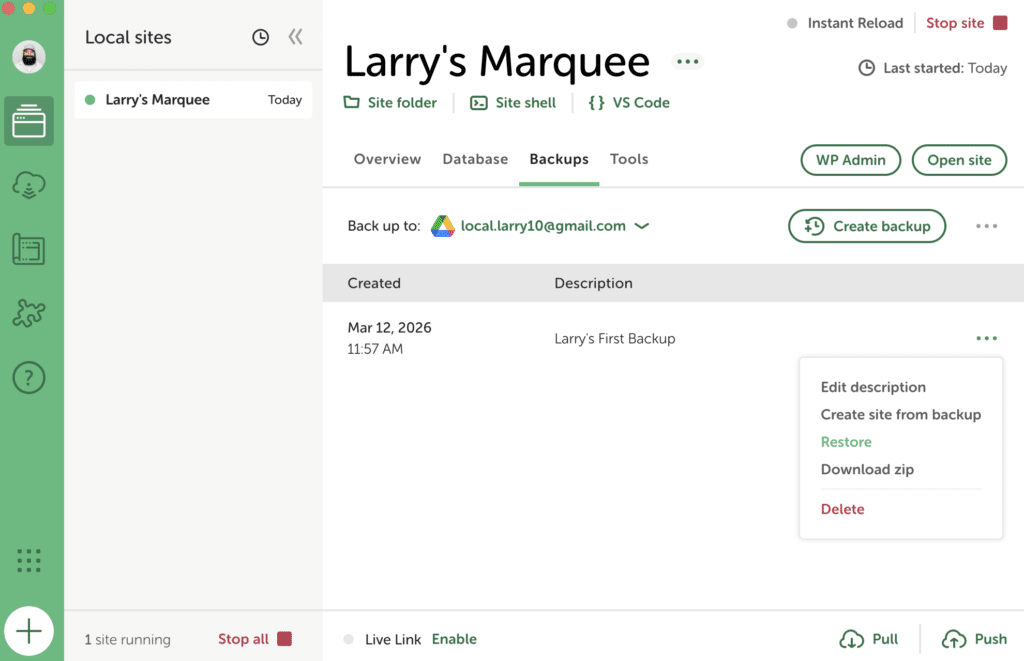Choose Restore from the backup menu
Viewport: 1024px width, 661px height.
click(x=846, y=442)
